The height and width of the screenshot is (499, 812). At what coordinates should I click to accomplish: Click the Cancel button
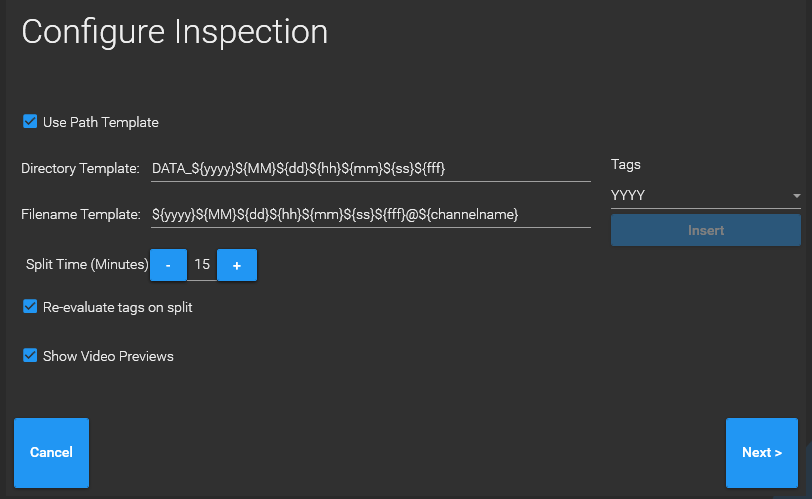tap(51, 453)
